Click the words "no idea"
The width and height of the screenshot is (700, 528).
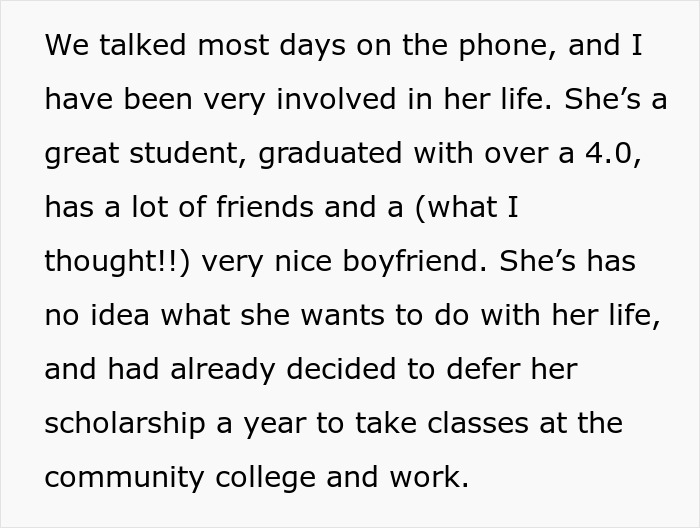(x=97, y=315)
